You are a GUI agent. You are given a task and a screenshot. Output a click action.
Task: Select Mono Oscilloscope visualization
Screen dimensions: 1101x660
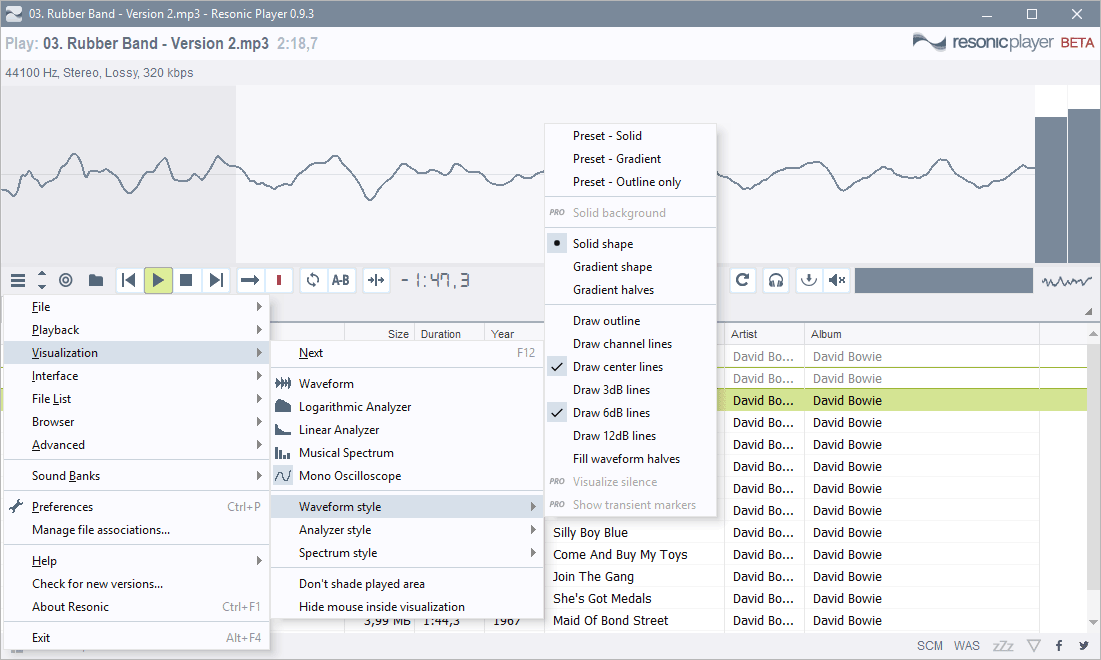(x=407, y=476)
